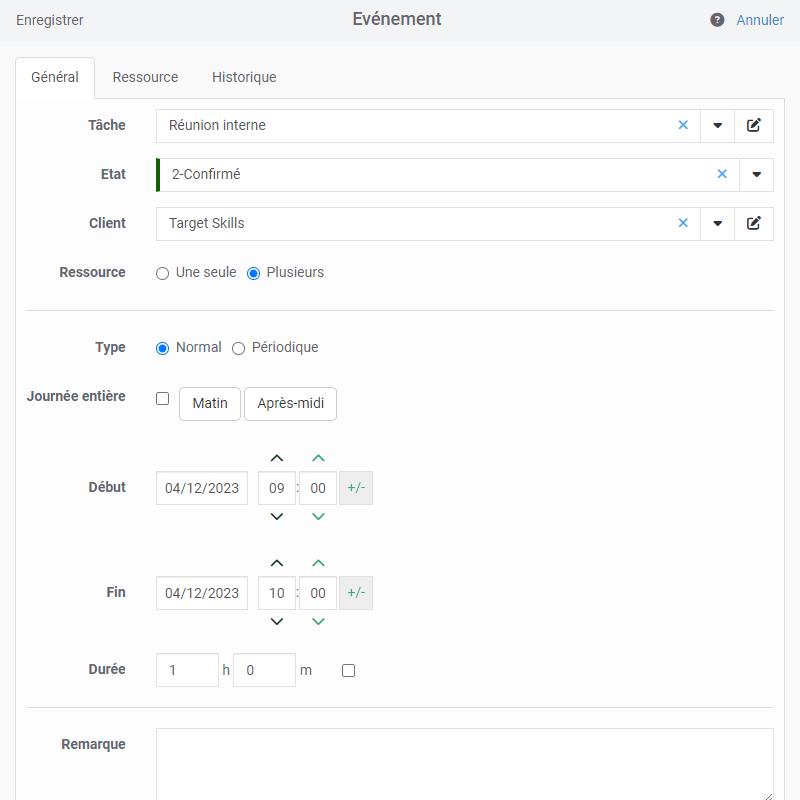Increase the Début hour with up arrow

[x=277, y=458]
